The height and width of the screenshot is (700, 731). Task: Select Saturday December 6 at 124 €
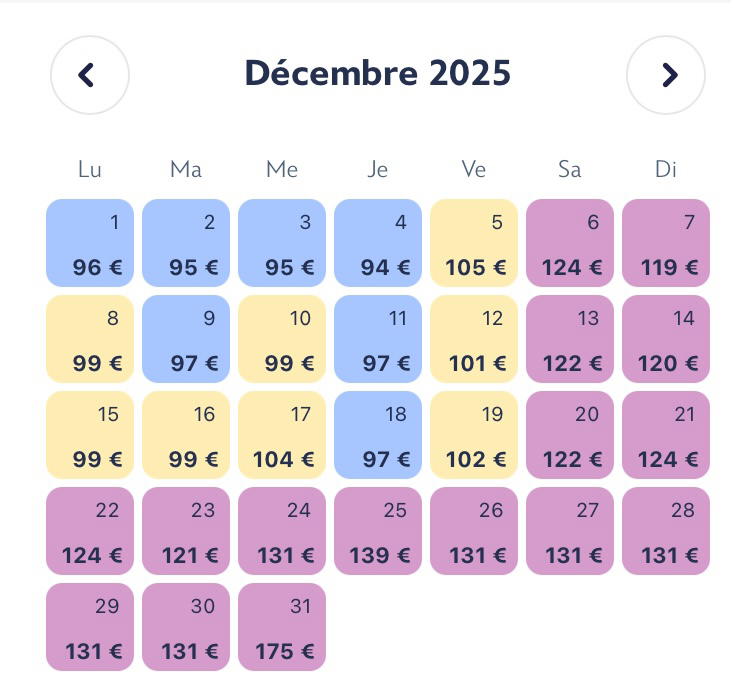click(x=570, y=243)
